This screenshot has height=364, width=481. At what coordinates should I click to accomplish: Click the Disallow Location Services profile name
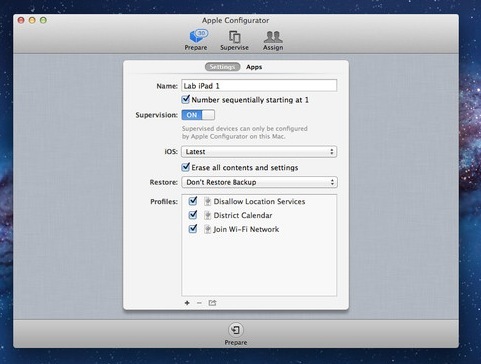point(259,201)
